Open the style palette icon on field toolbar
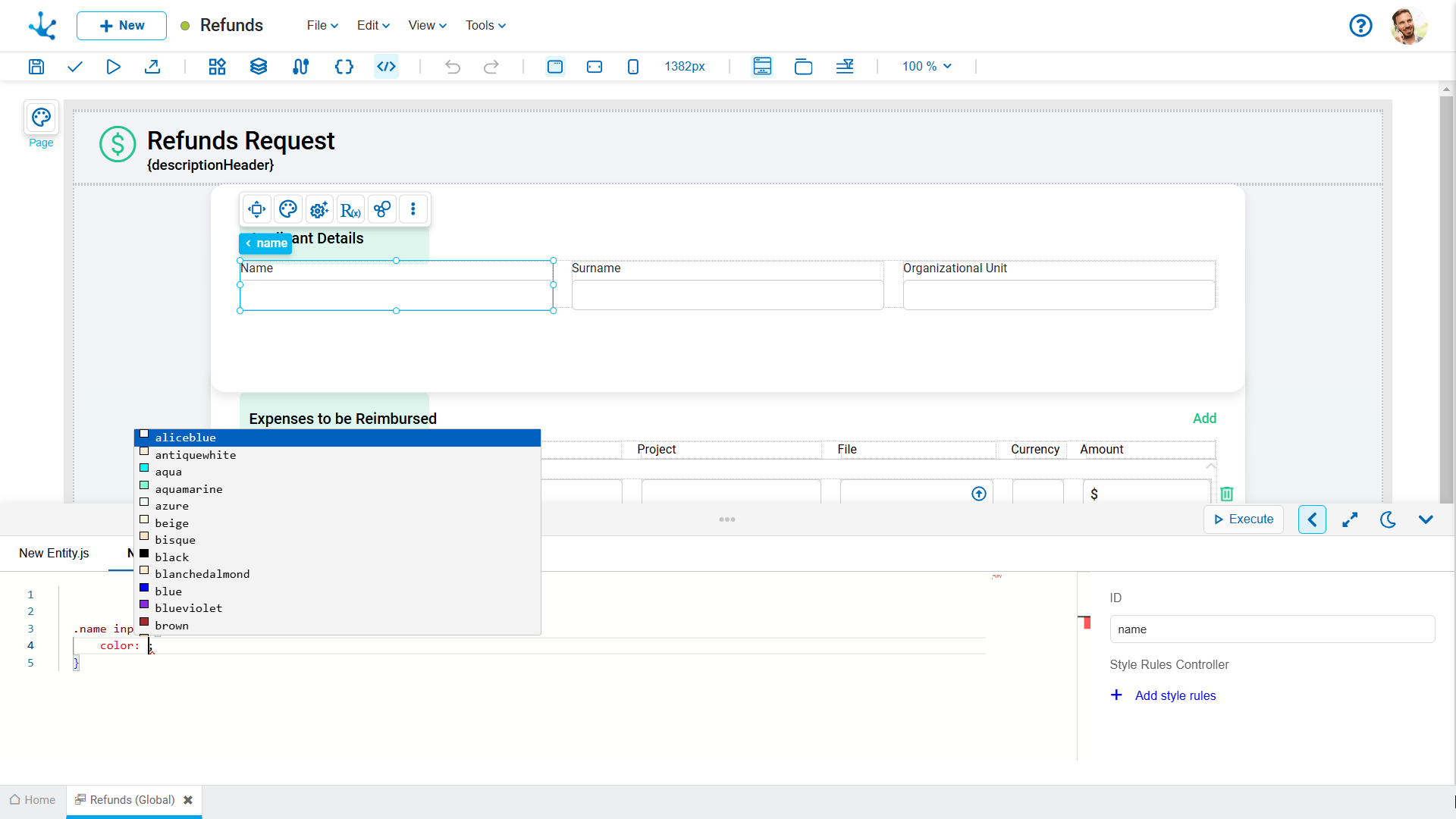Screen dimensions: 1456x819 [288, 209]
